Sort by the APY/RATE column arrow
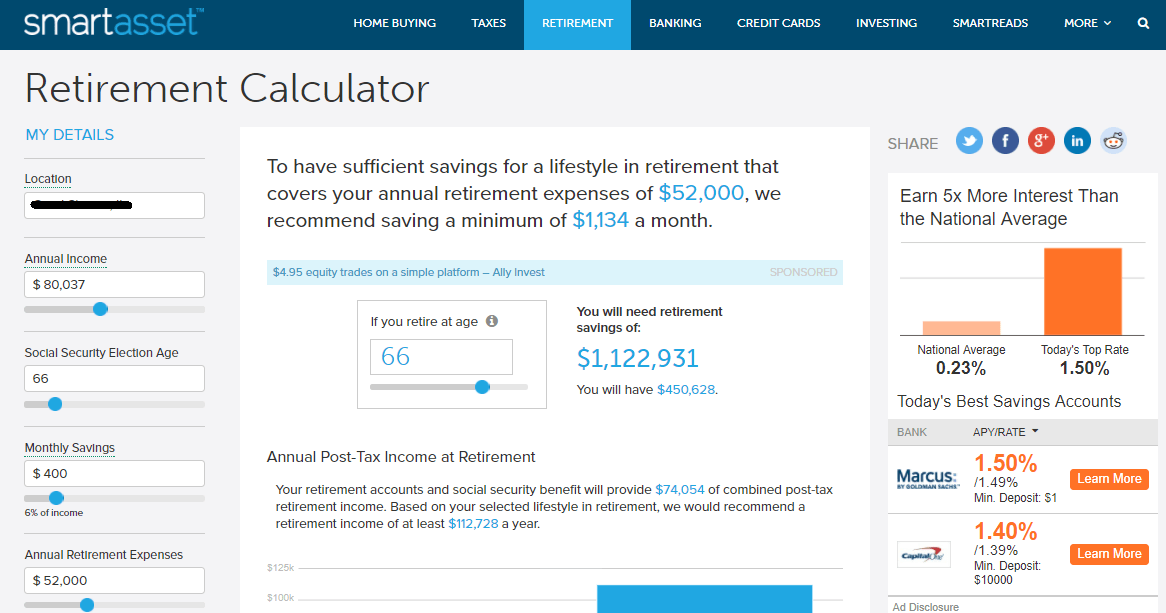The image size is (1166, 613). (x=1034, y=432)
